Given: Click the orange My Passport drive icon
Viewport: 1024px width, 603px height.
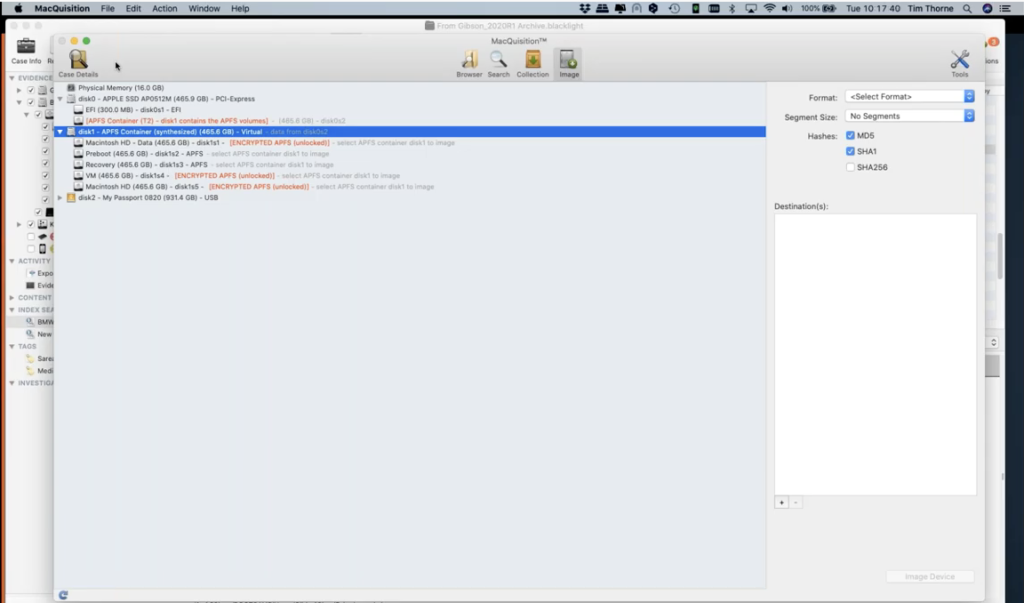Looking at the screenshot, I should (x=71, y=197).
